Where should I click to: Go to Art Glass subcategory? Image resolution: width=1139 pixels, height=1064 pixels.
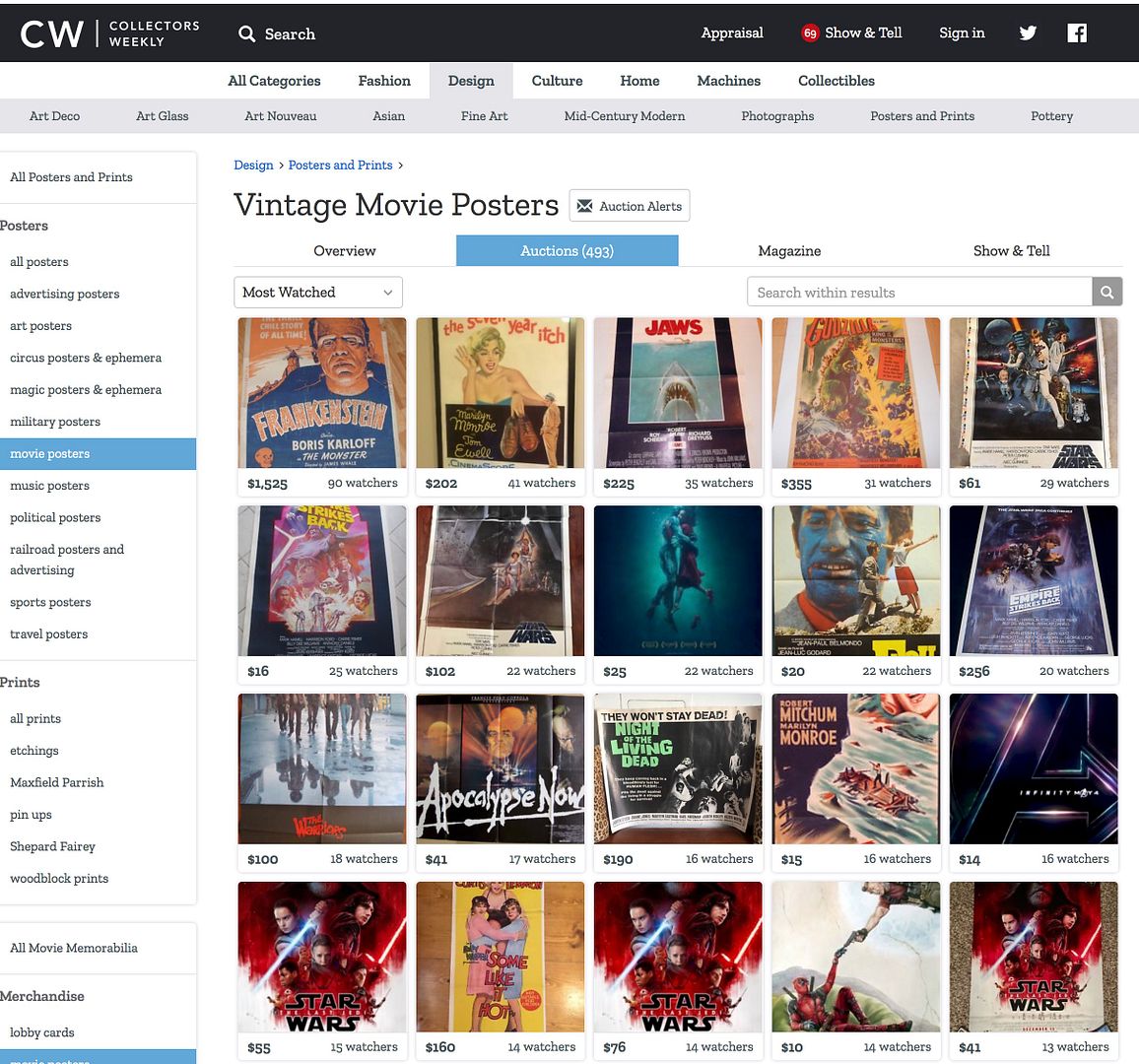click(162, 116)
